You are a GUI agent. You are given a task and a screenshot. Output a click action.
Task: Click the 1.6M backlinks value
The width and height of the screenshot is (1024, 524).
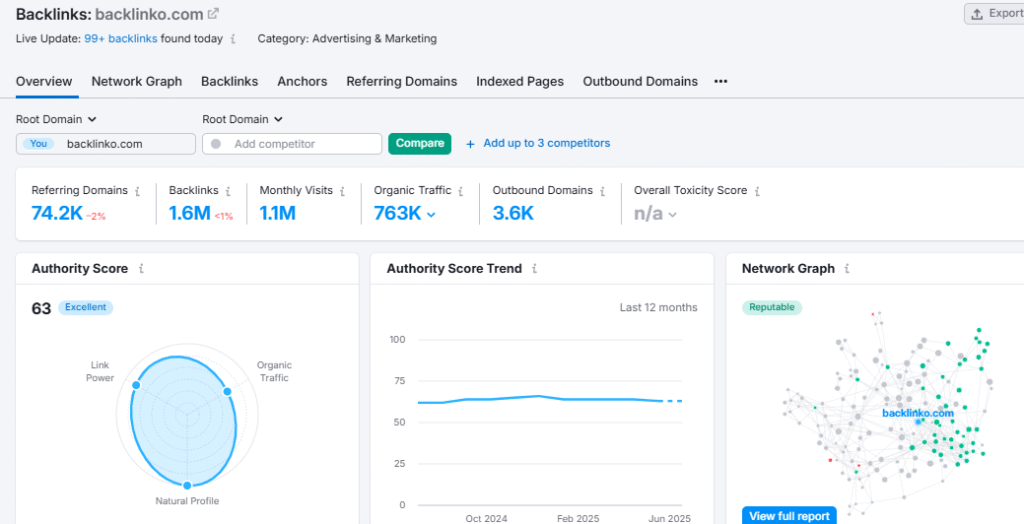pos(189,213)
